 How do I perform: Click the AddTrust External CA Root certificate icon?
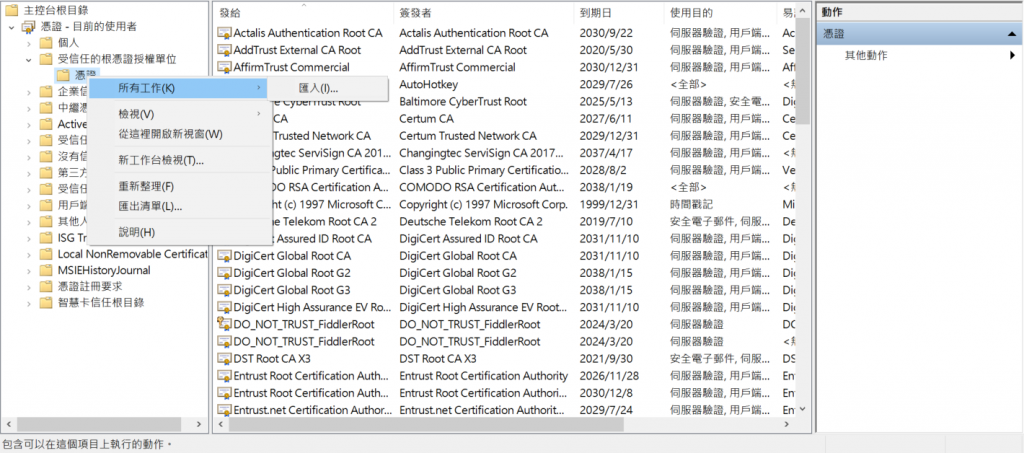click(x=224, y=50)
